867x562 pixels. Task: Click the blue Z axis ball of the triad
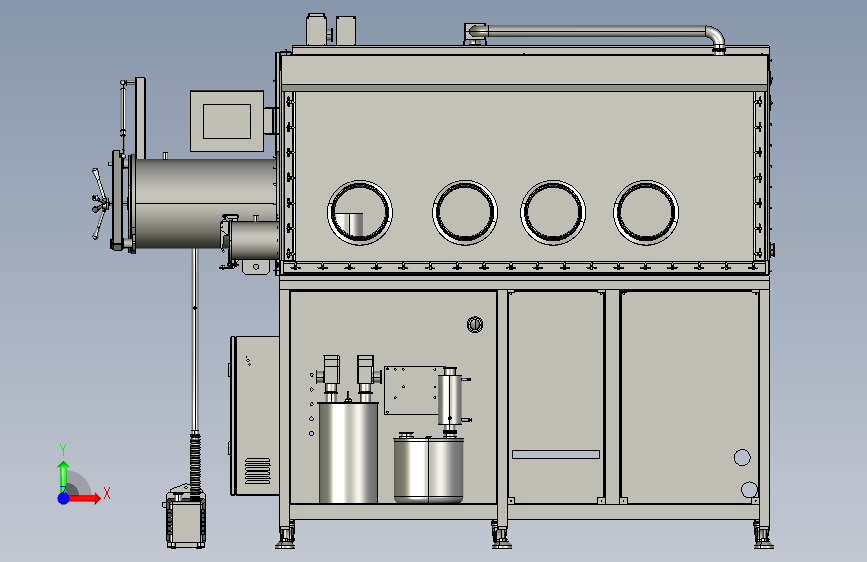point(64,498)
